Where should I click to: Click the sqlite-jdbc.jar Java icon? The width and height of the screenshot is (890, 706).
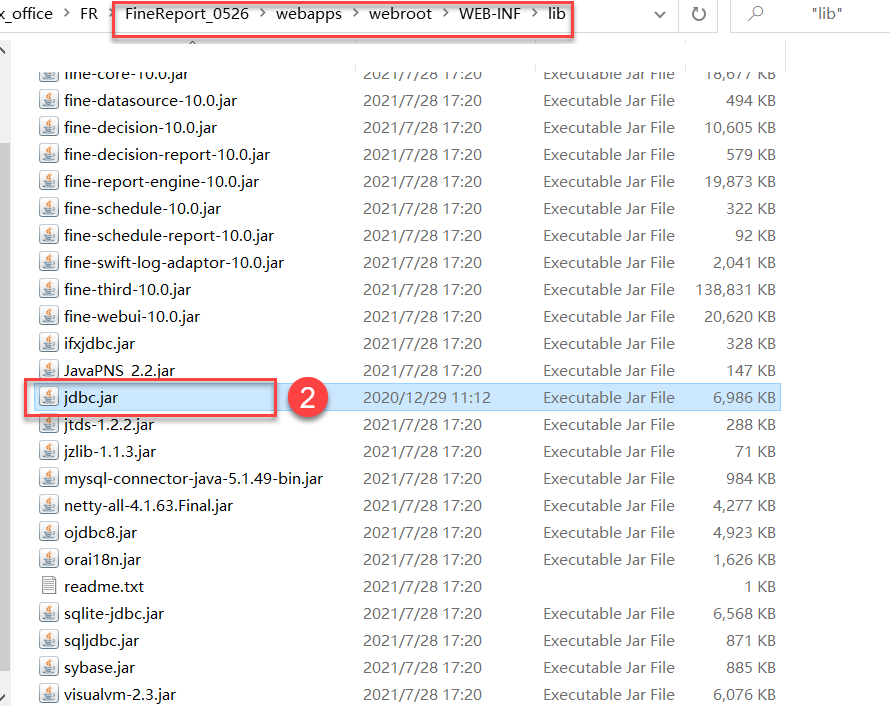pos(49,613)
